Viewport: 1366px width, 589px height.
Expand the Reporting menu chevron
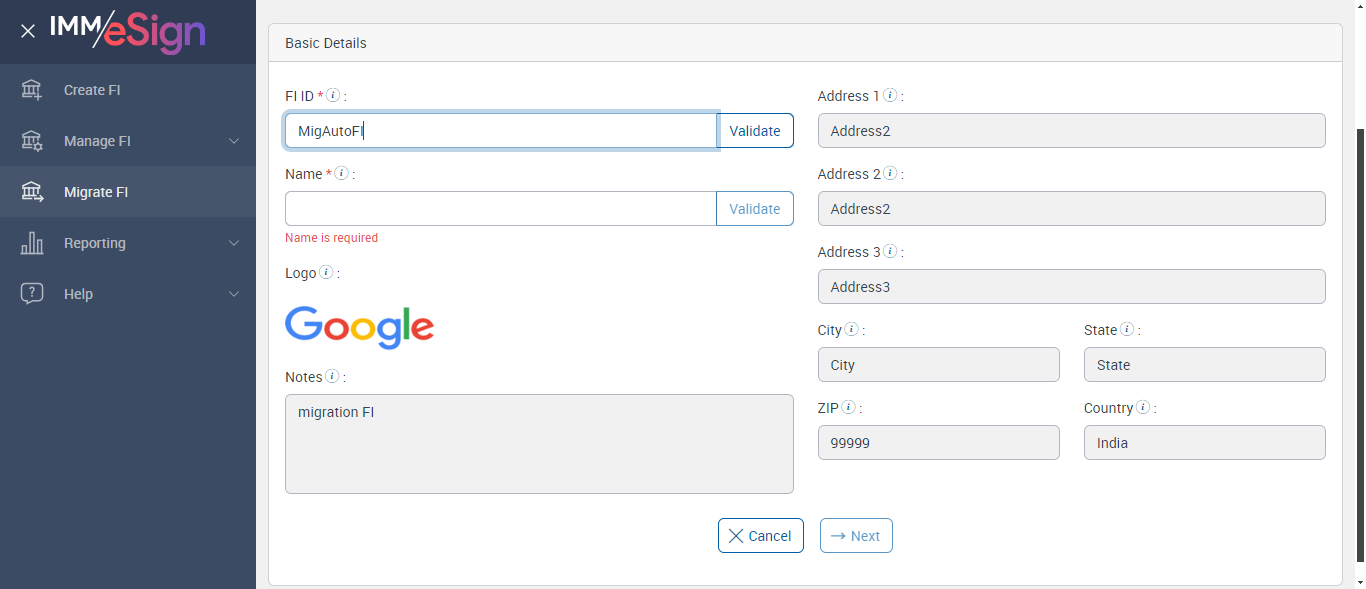tap(234, 243)
